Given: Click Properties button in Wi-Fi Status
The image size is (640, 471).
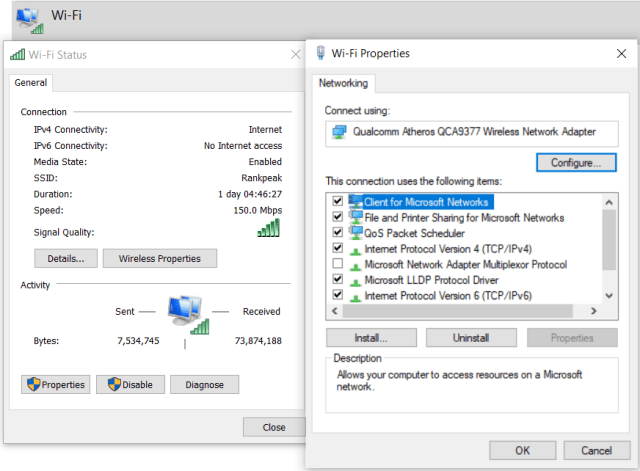Looking at the screenshot, I should pyautogui.click(x=56, y=384).
